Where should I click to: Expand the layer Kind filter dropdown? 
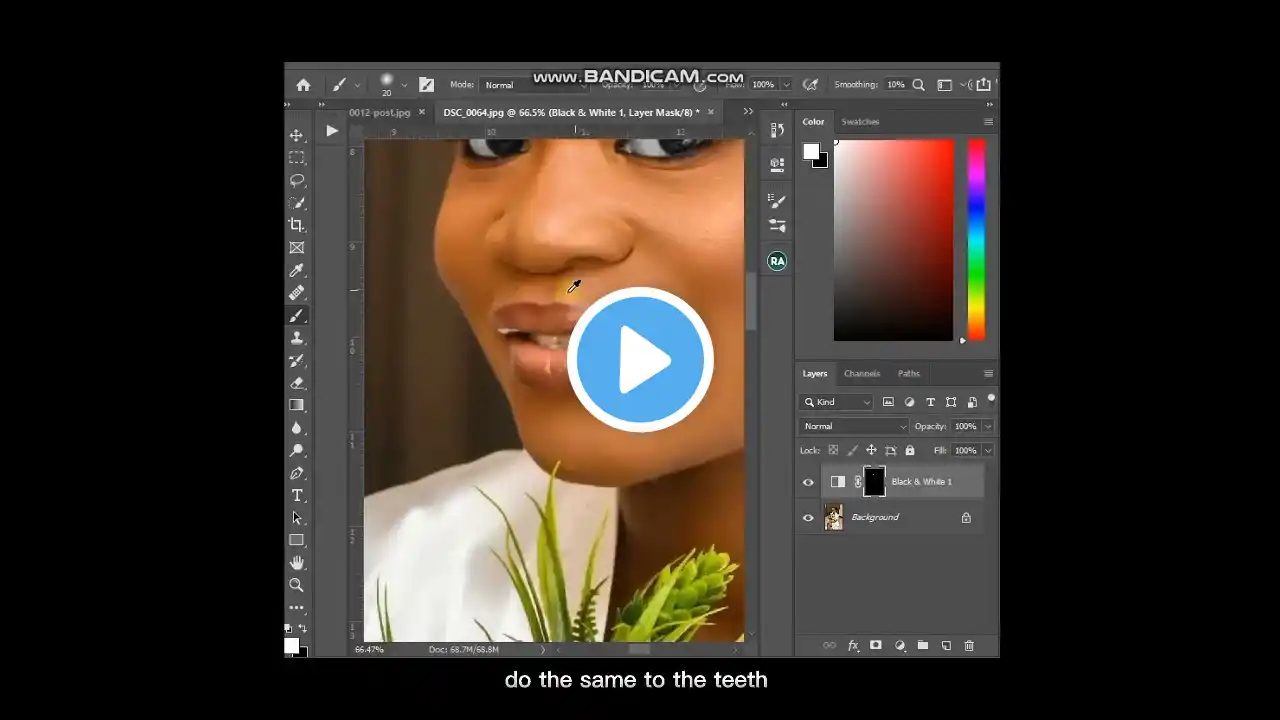tap(837, 402)
